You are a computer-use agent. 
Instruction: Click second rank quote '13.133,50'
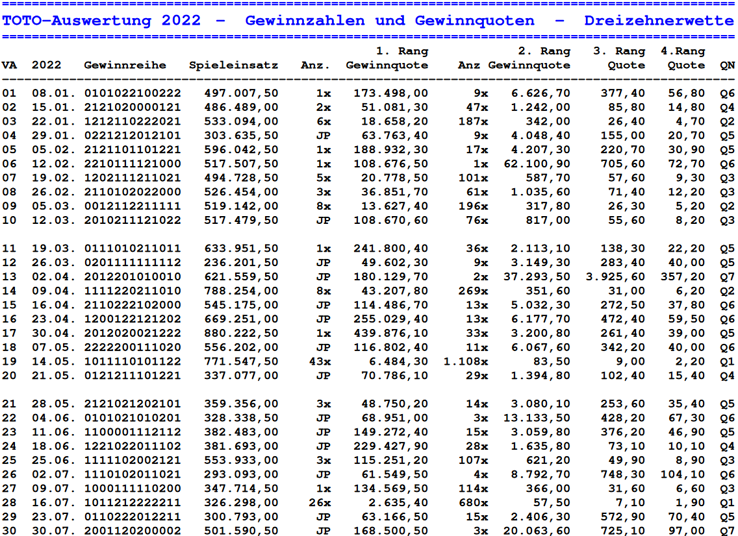[x=537, y=418]
